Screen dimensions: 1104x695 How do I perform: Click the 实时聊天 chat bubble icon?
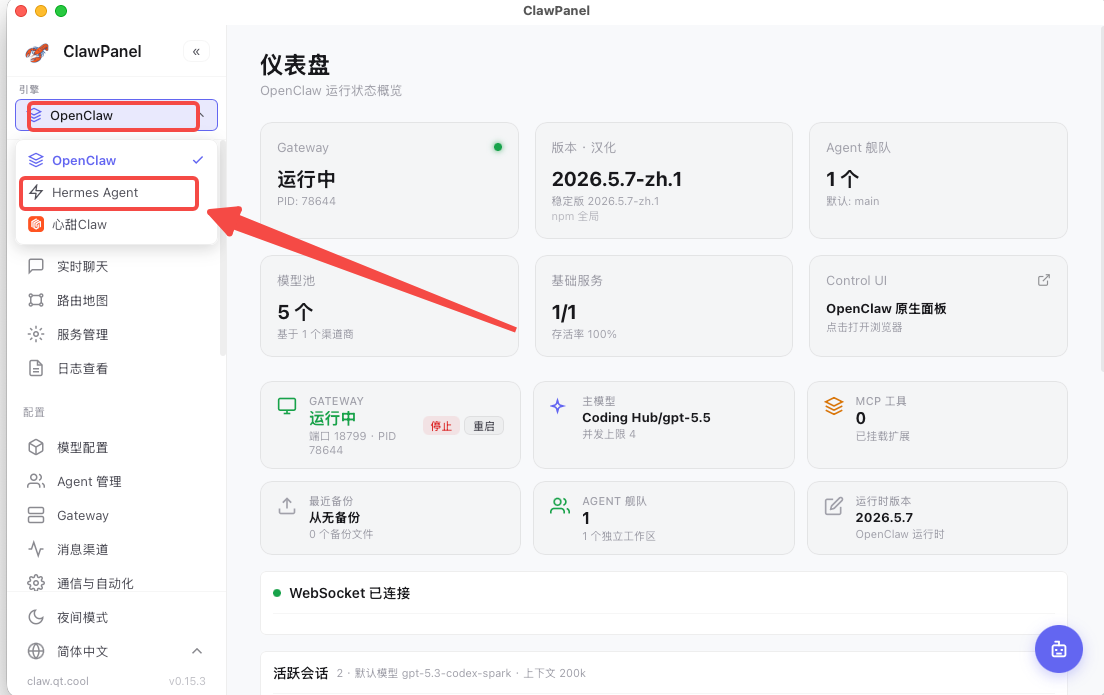(36, 266)
